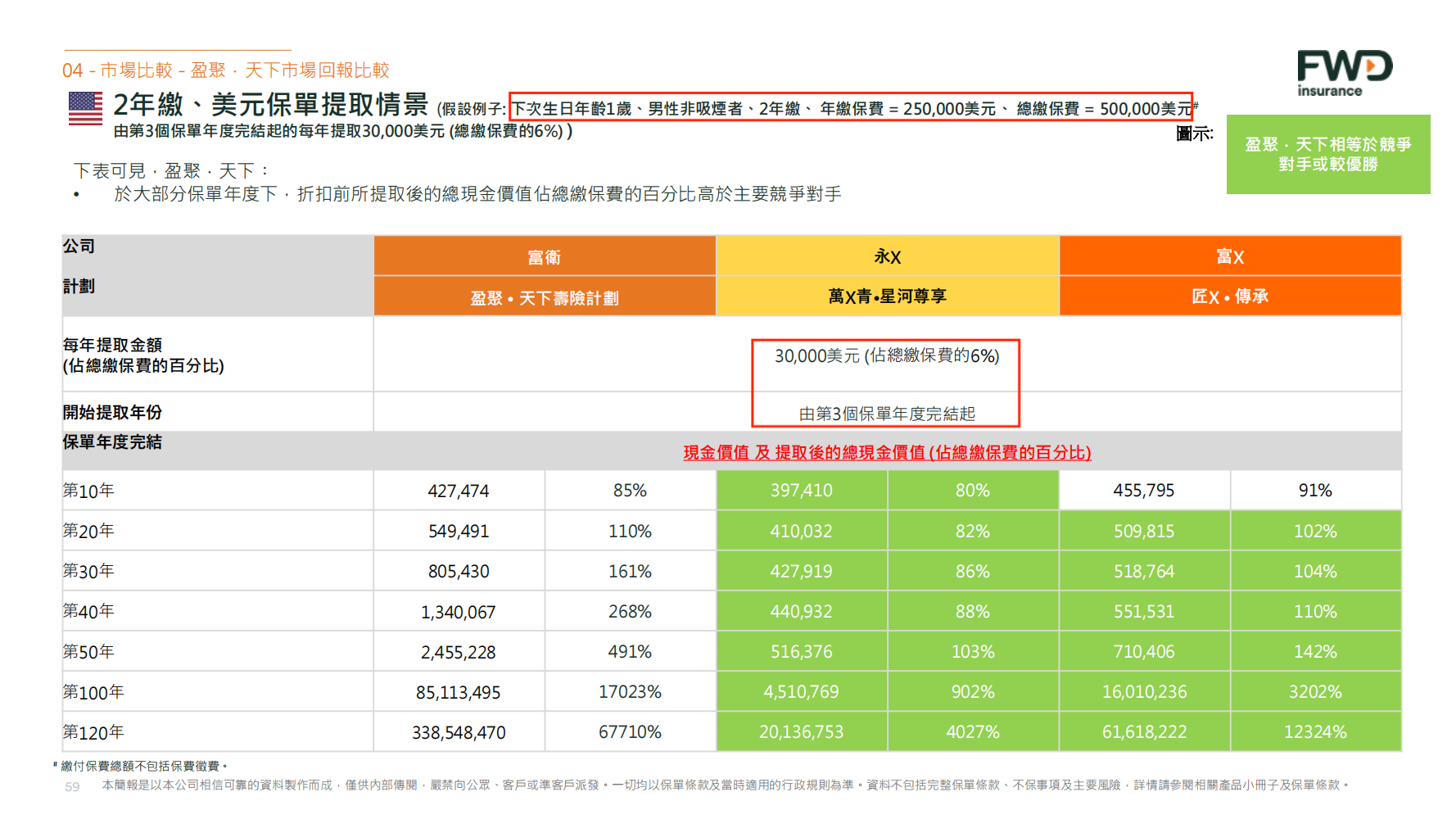Click the 67710% cell
Viewport: 1456px width, 819px height.
coord(630,732)
